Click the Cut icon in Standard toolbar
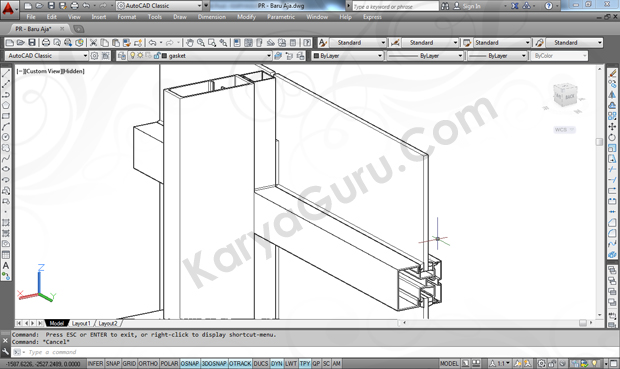 click(93, 43)
